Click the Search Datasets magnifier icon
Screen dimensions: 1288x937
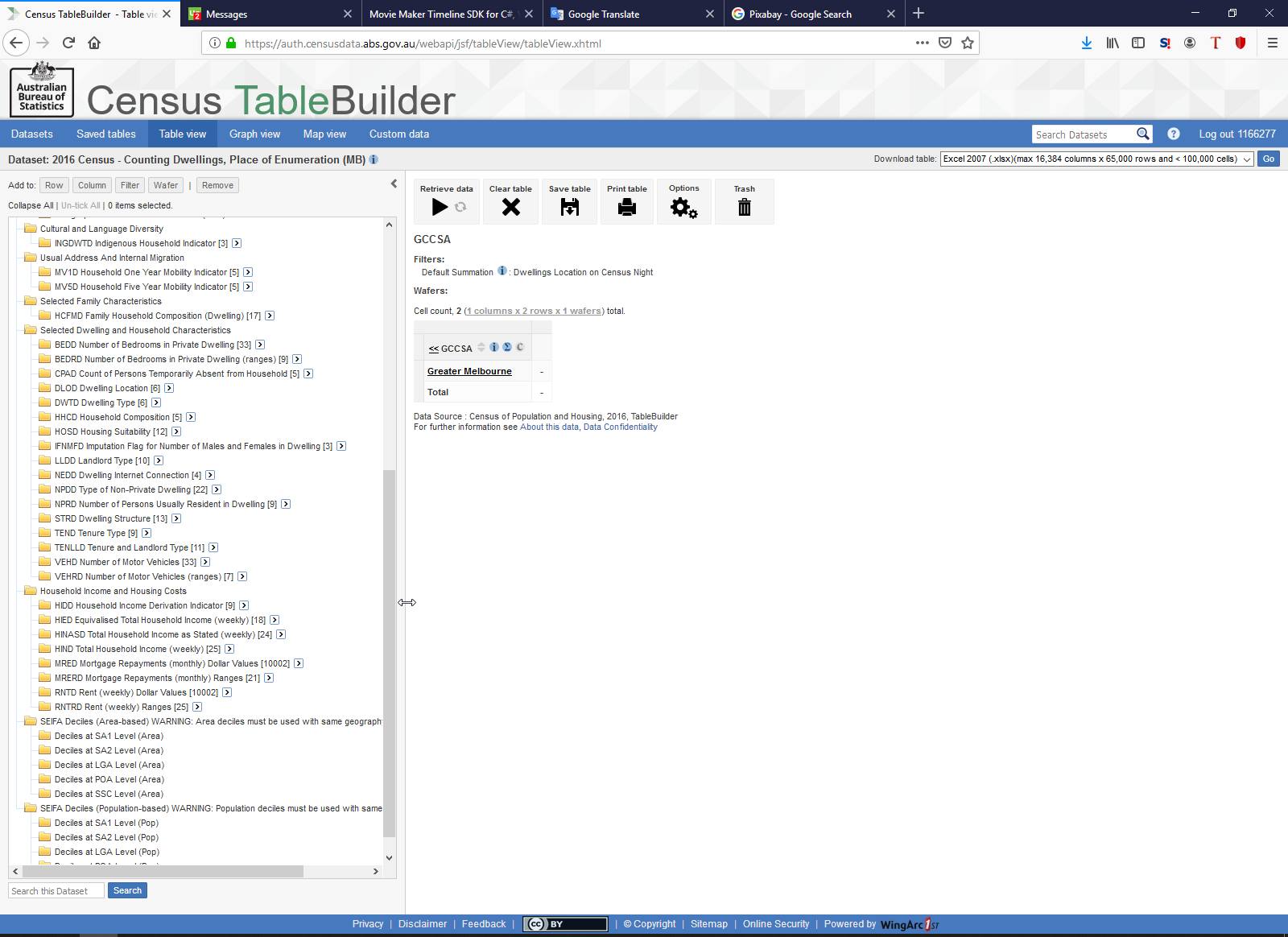point(1143,134)
